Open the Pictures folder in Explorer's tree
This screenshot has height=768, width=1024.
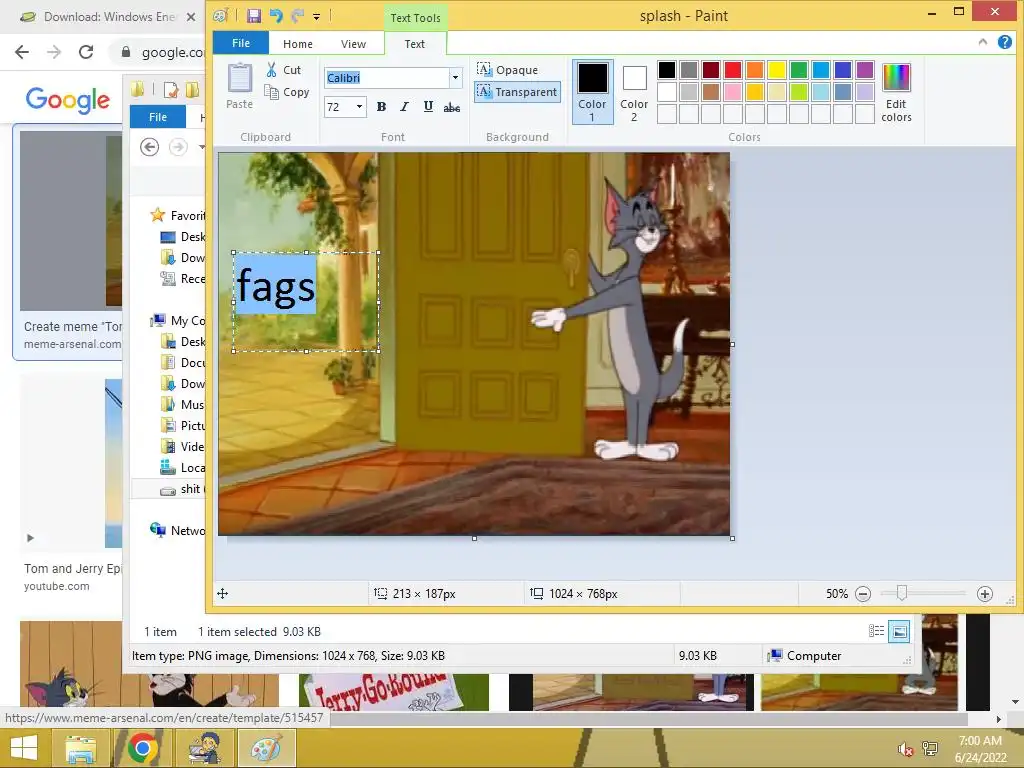(x=183, y=426)
